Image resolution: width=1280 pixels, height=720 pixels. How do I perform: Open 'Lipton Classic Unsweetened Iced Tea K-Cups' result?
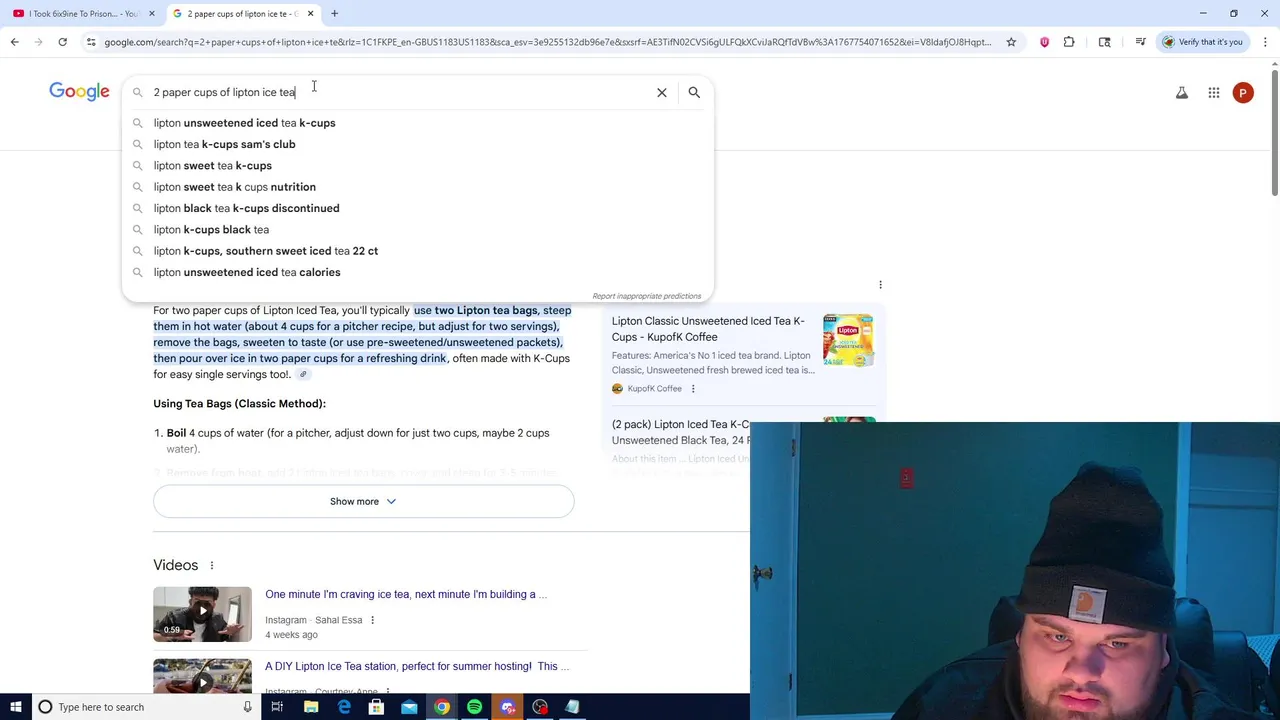(x=708, y=329)
